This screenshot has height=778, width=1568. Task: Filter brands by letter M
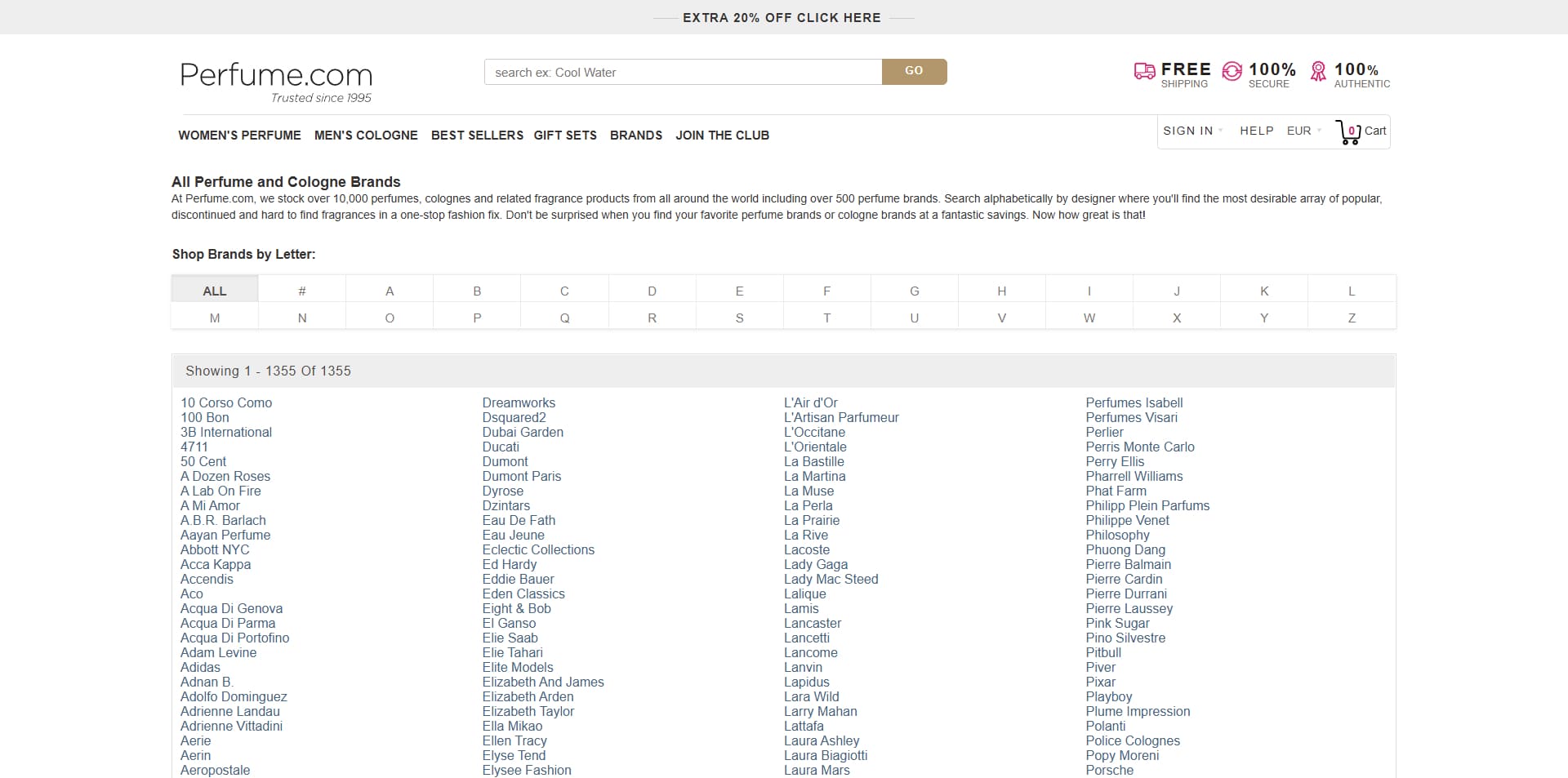tap(215, 318)
